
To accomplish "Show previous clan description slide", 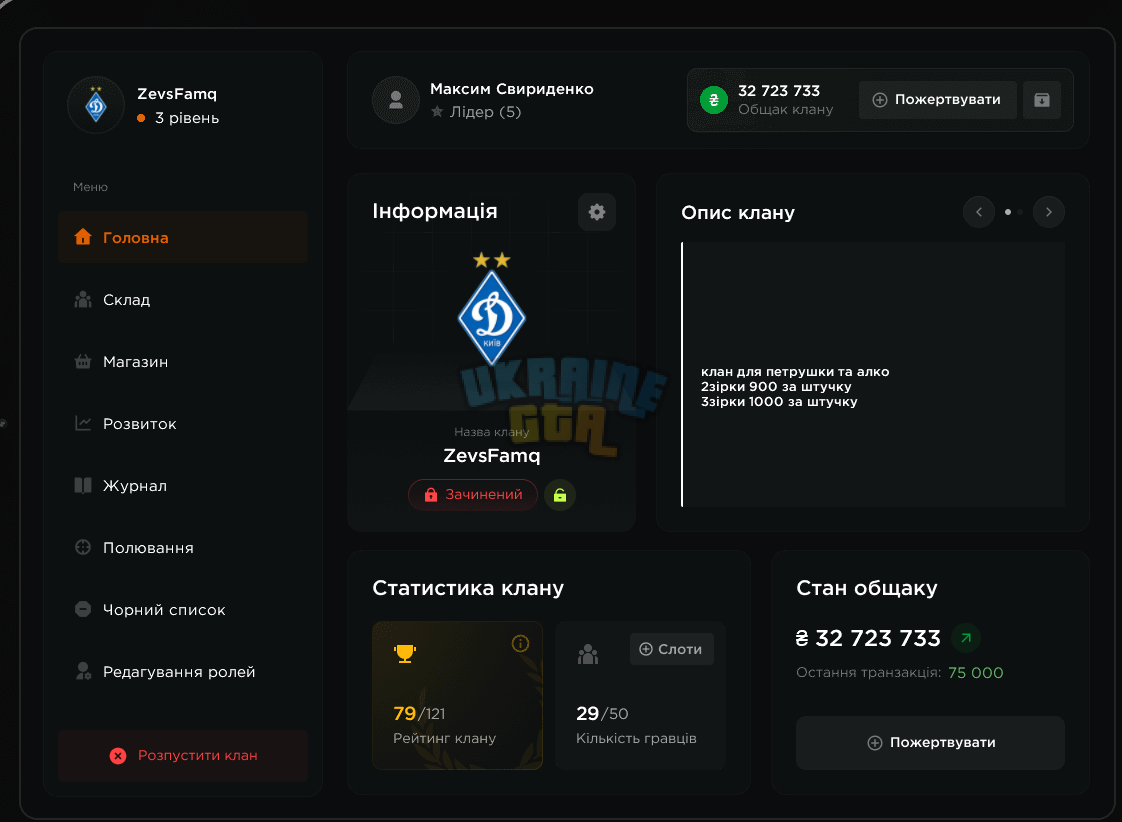I will pyautogui.click(x=979, y=212).
